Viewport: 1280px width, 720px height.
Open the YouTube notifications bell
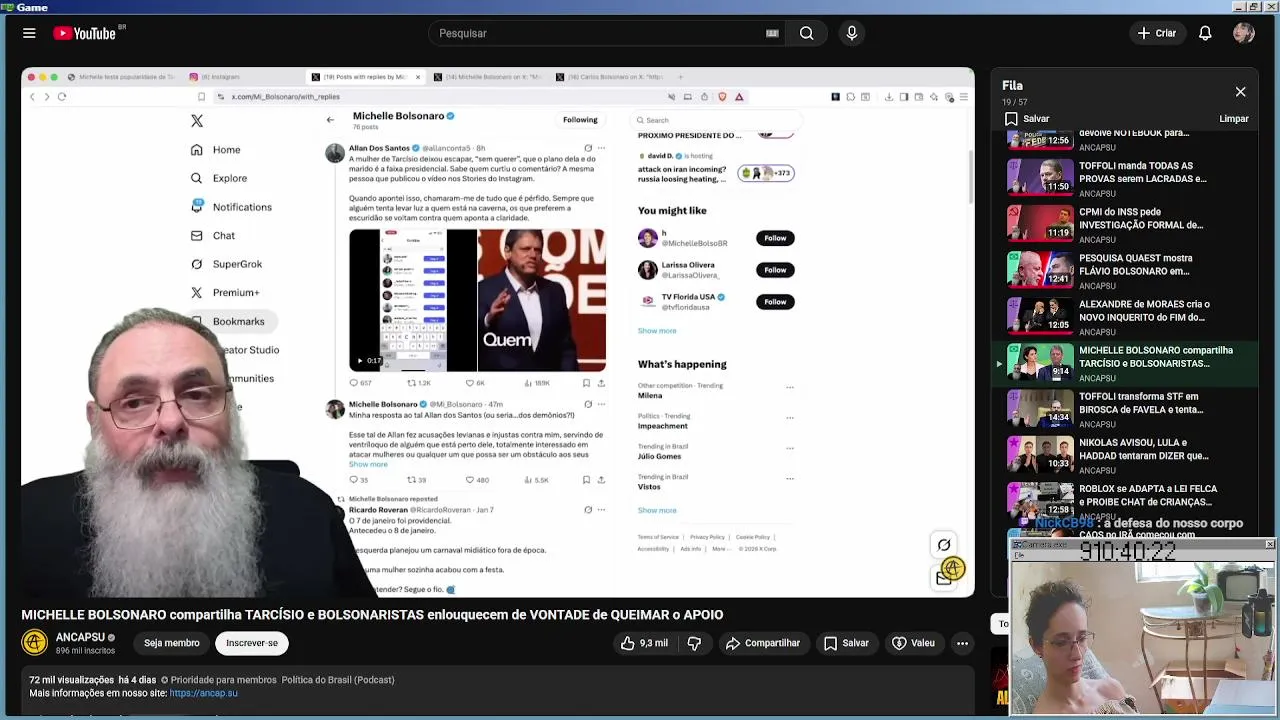point(1205,33)
